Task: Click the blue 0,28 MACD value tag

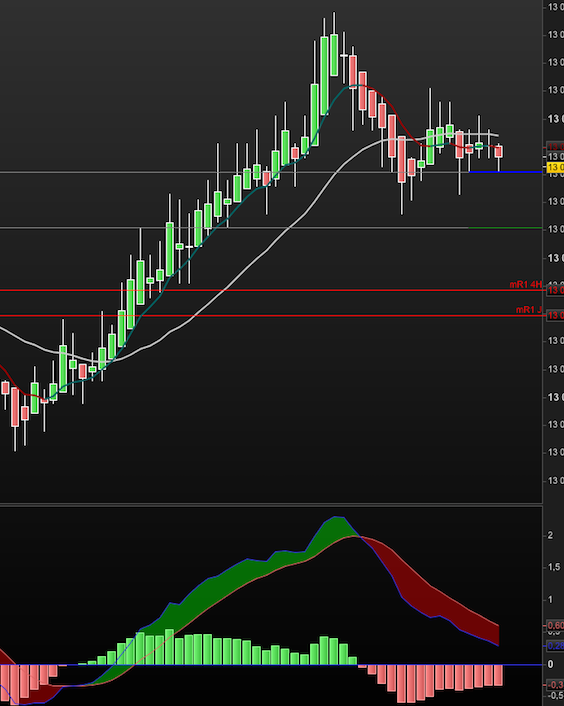Action: point(555,646)
